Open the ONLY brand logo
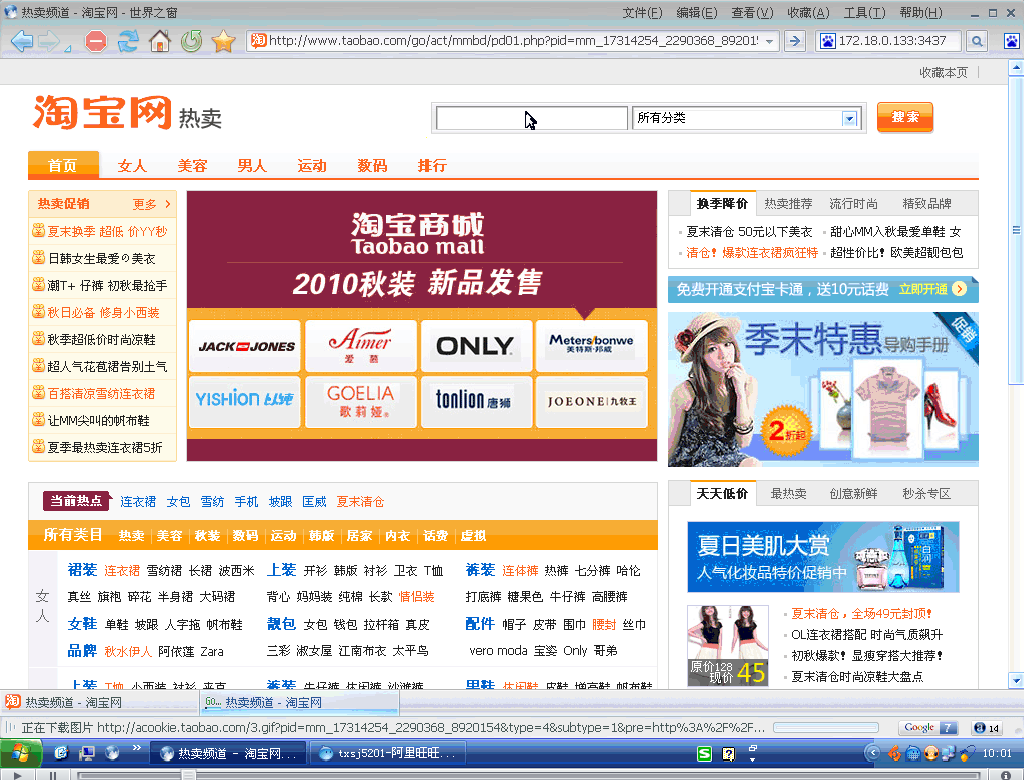 (476, 346)
